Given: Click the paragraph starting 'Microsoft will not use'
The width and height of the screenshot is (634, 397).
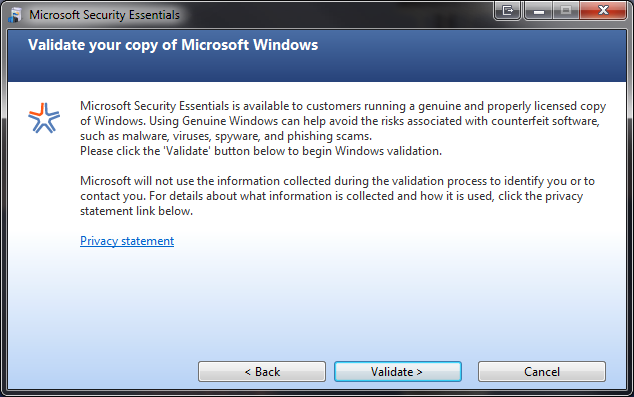Looking at the screenshot, I should pos(337,196).
